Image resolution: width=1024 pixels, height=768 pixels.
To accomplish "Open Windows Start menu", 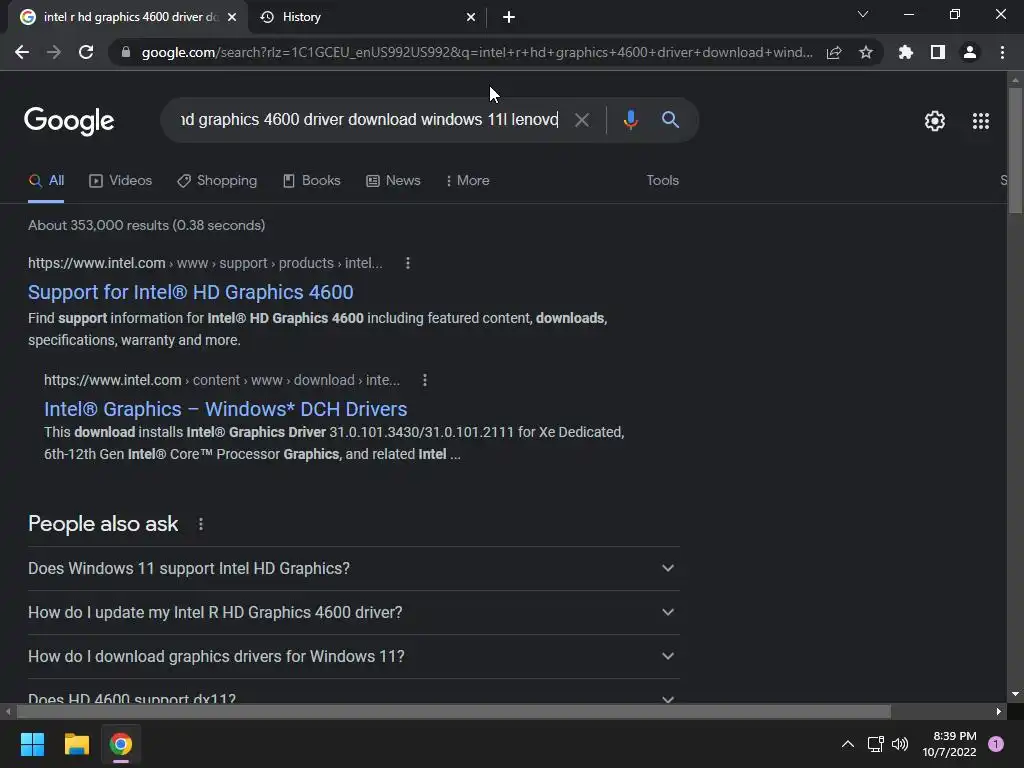I will pos(32,744).
